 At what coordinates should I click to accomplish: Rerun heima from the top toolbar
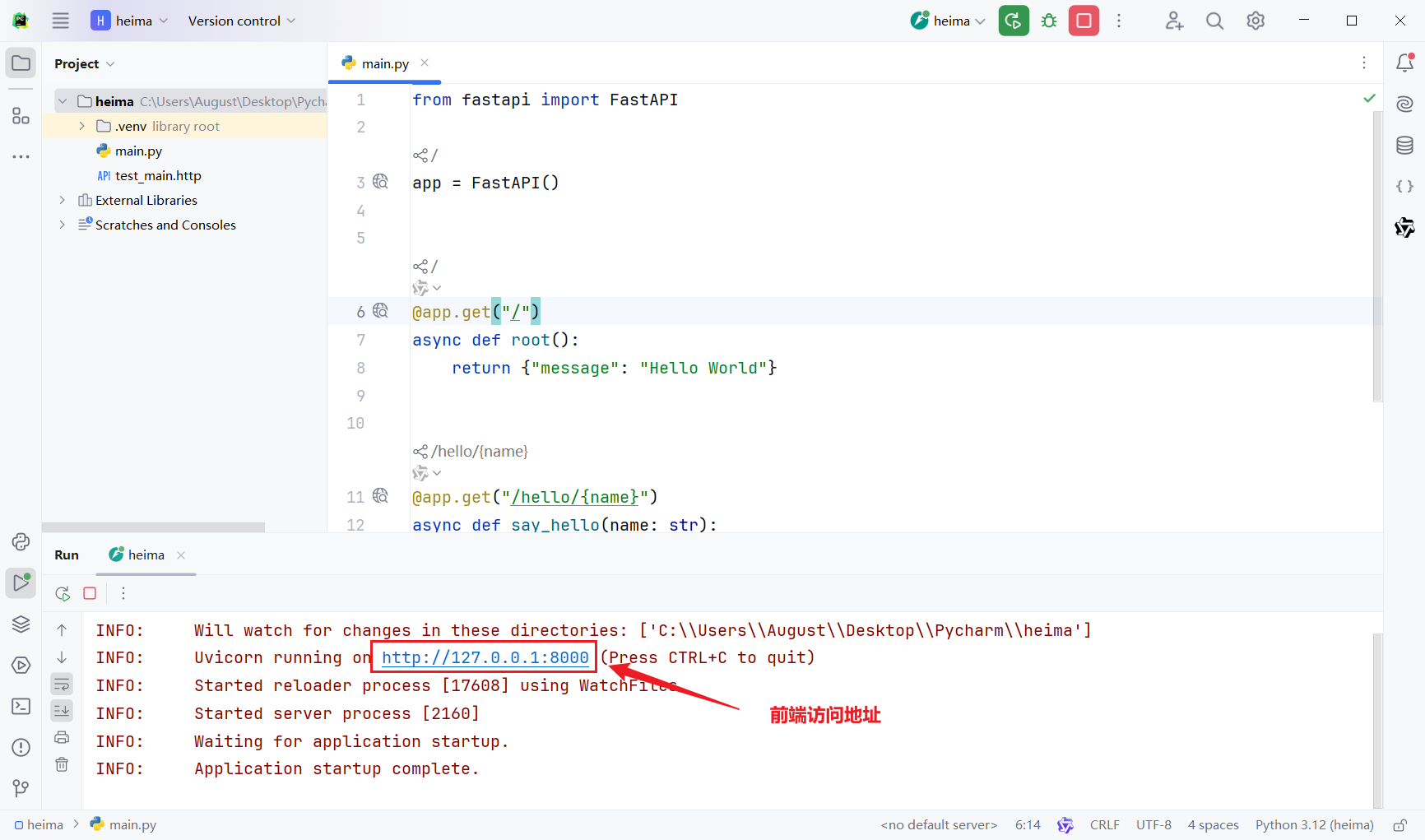[x=1014, y=21]
